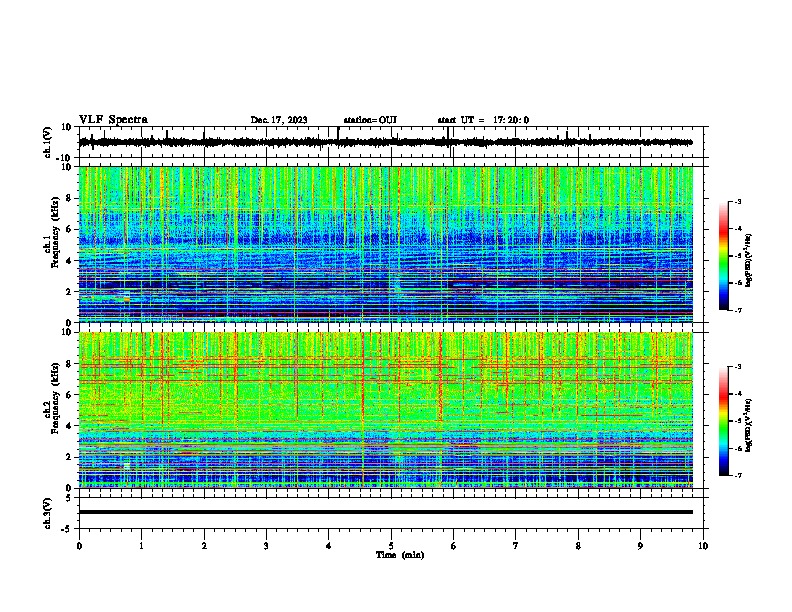This screenshot has height=612, width=792.
Task: Select the "start UT = 17:20: 0" text
Action: [483, 120]
